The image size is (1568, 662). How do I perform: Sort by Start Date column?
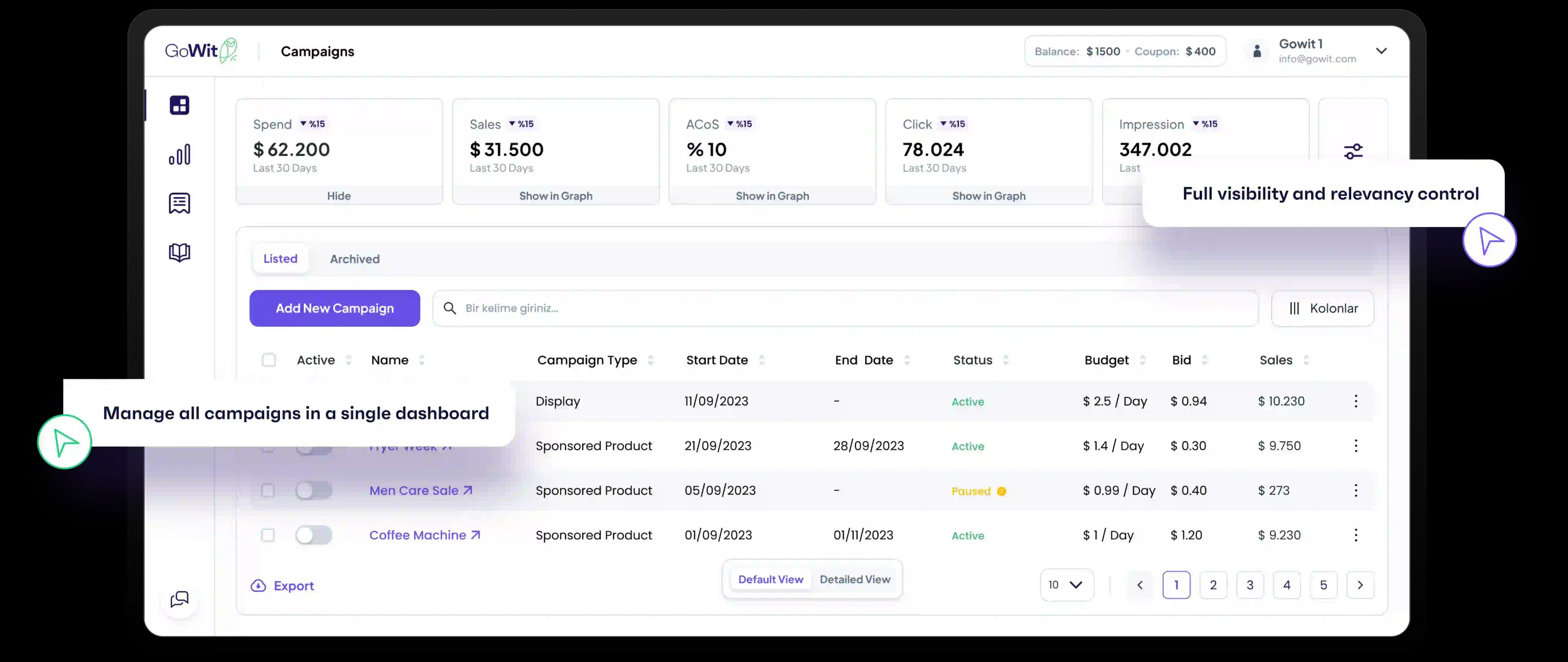click(x=762, y=360)
